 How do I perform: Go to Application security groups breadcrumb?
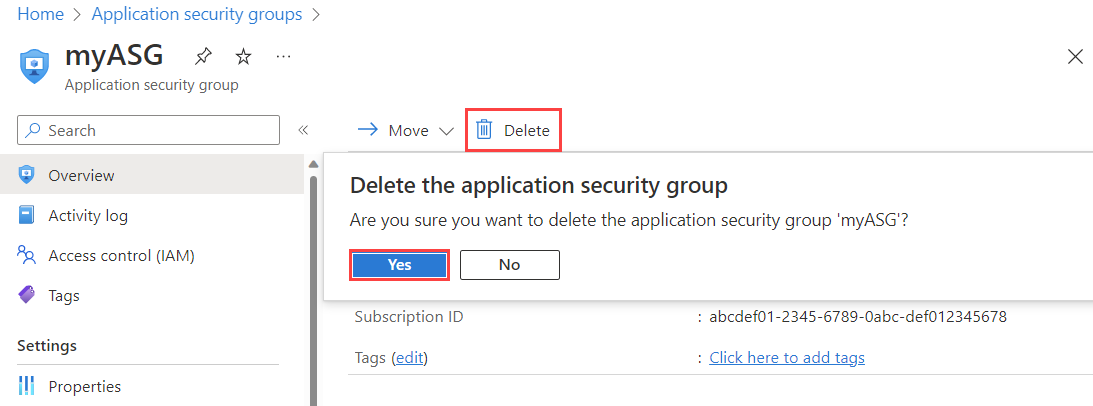(196, 14)
